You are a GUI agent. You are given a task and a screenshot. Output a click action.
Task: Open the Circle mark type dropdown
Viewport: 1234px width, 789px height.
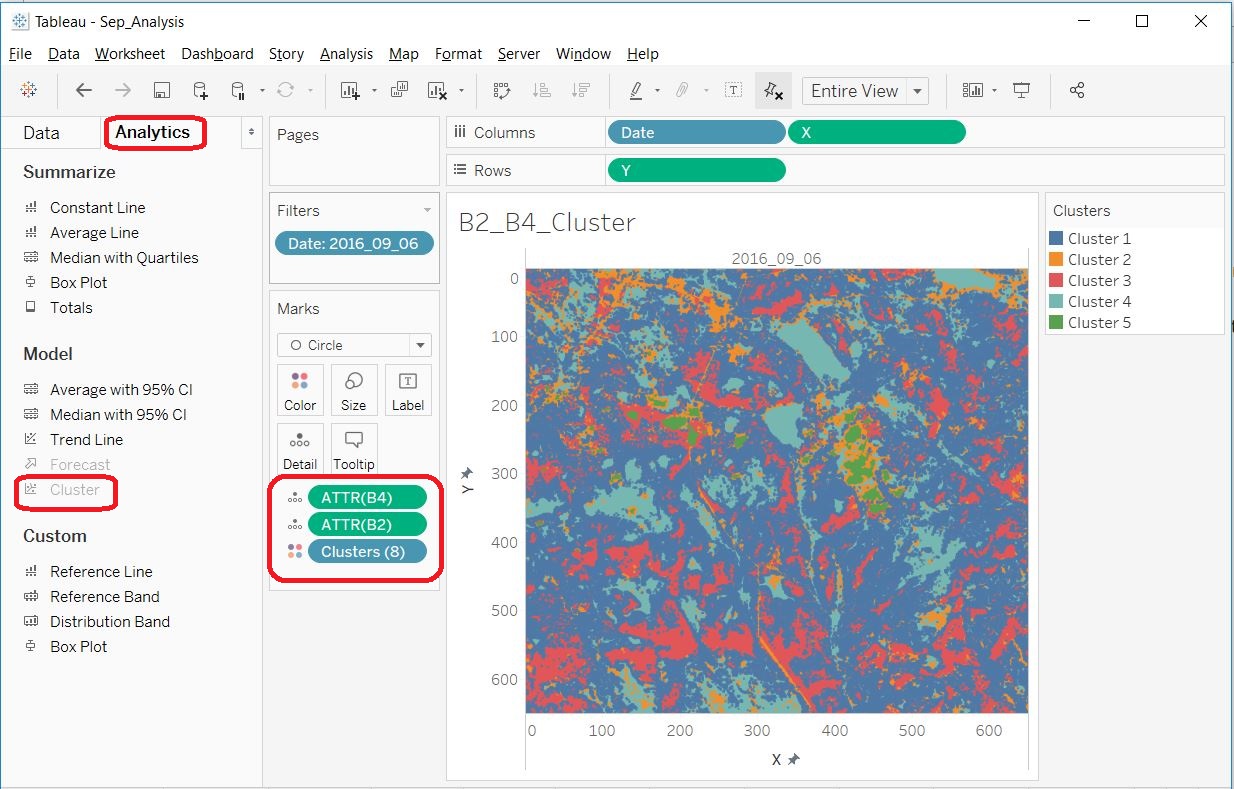419,345
